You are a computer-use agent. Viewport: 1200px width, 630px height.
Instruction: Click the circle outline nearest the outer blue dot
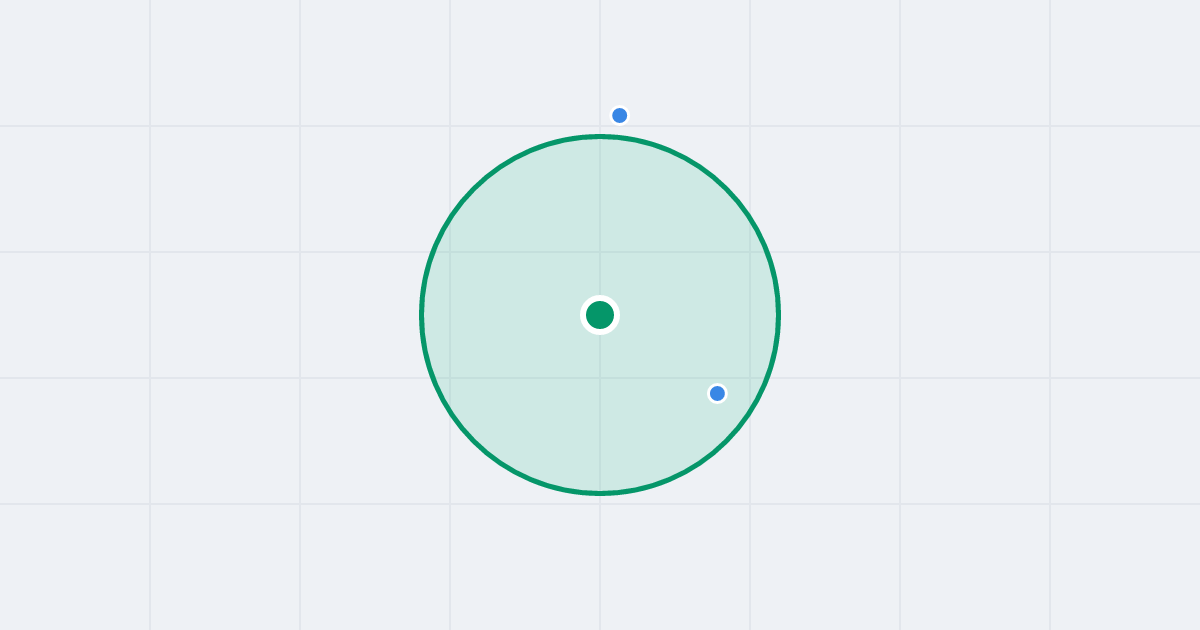(618, 137)
